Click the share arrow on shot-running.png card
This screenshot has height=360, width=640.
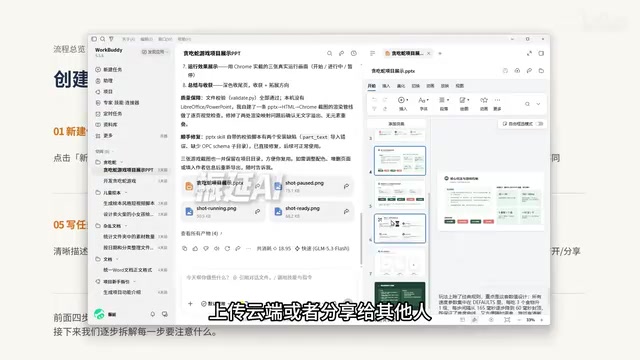coord(258,211)
